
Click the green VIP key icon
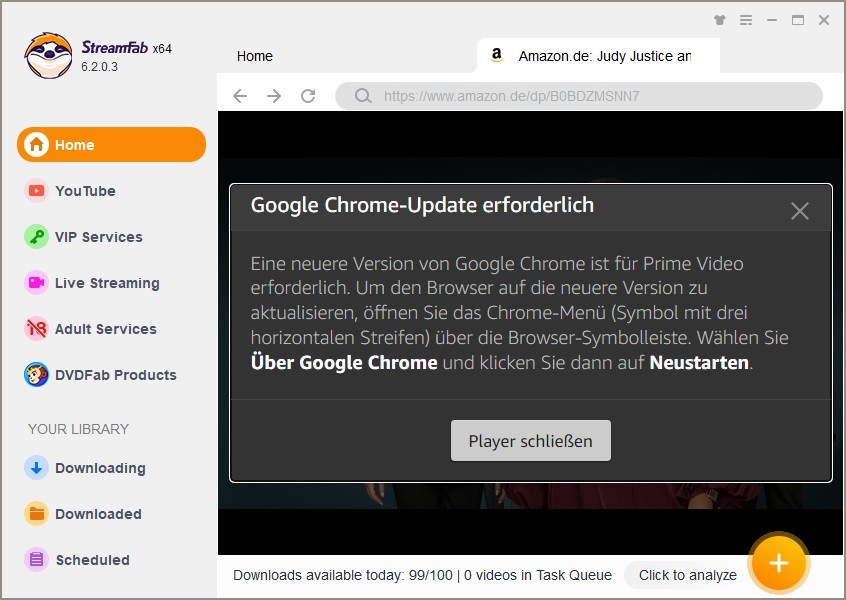point(36,237)
